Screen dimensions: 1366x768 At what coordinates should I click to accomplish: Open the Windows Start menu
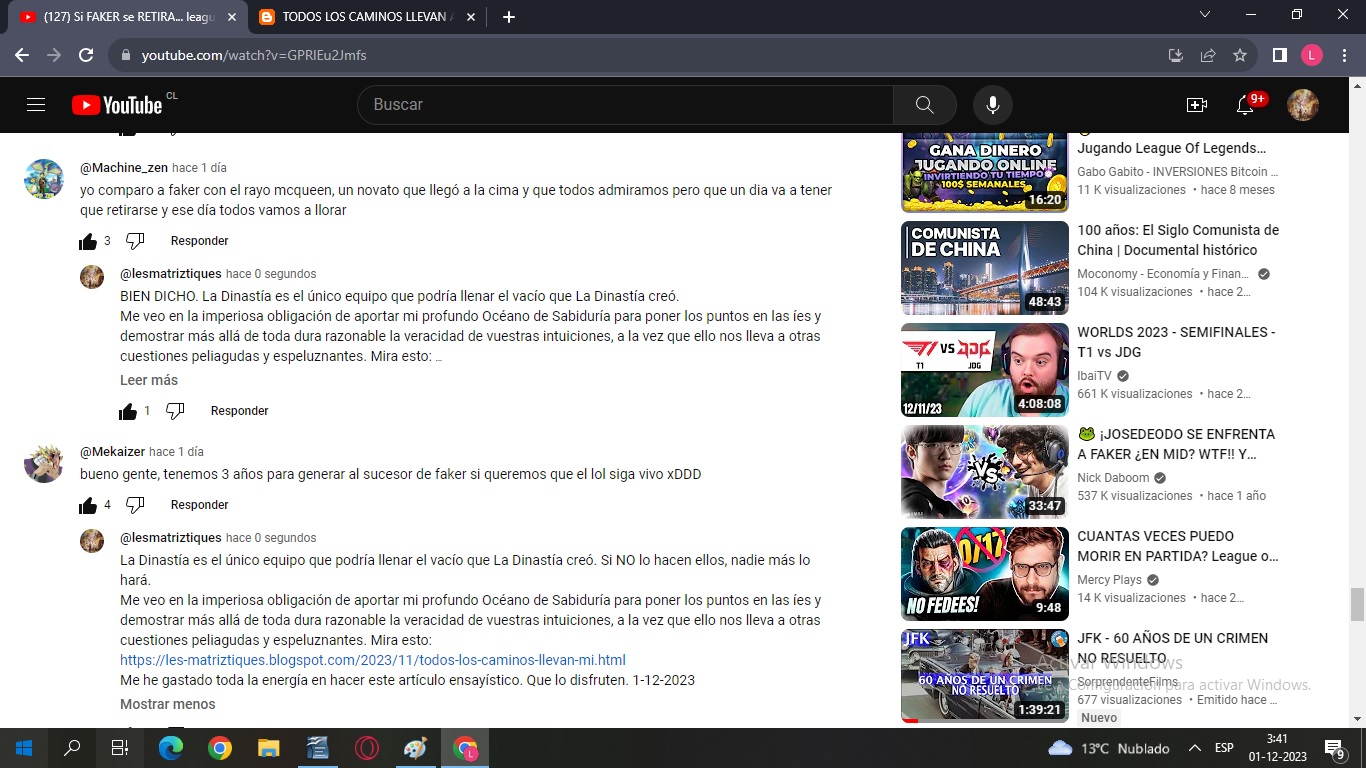24,748
